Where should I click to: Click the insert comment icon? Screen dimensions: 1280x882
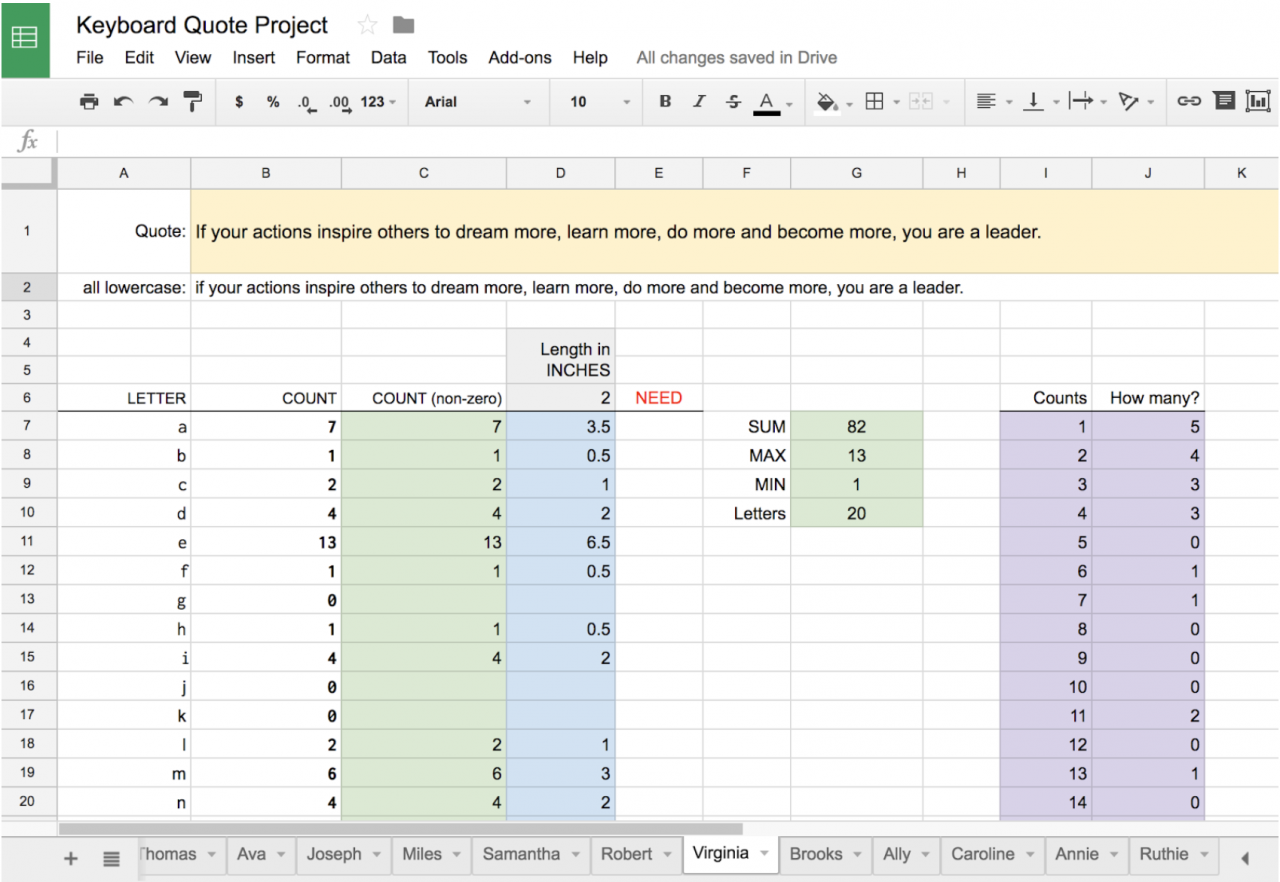click(x=1223, y=101)
